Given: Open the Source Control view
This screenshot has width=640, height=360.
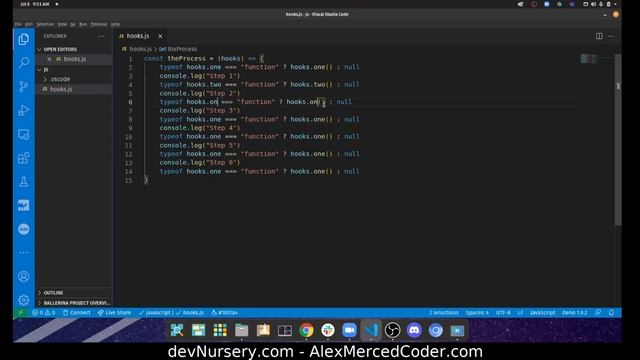Looking at the screenshot, I should tap(24, 86).
